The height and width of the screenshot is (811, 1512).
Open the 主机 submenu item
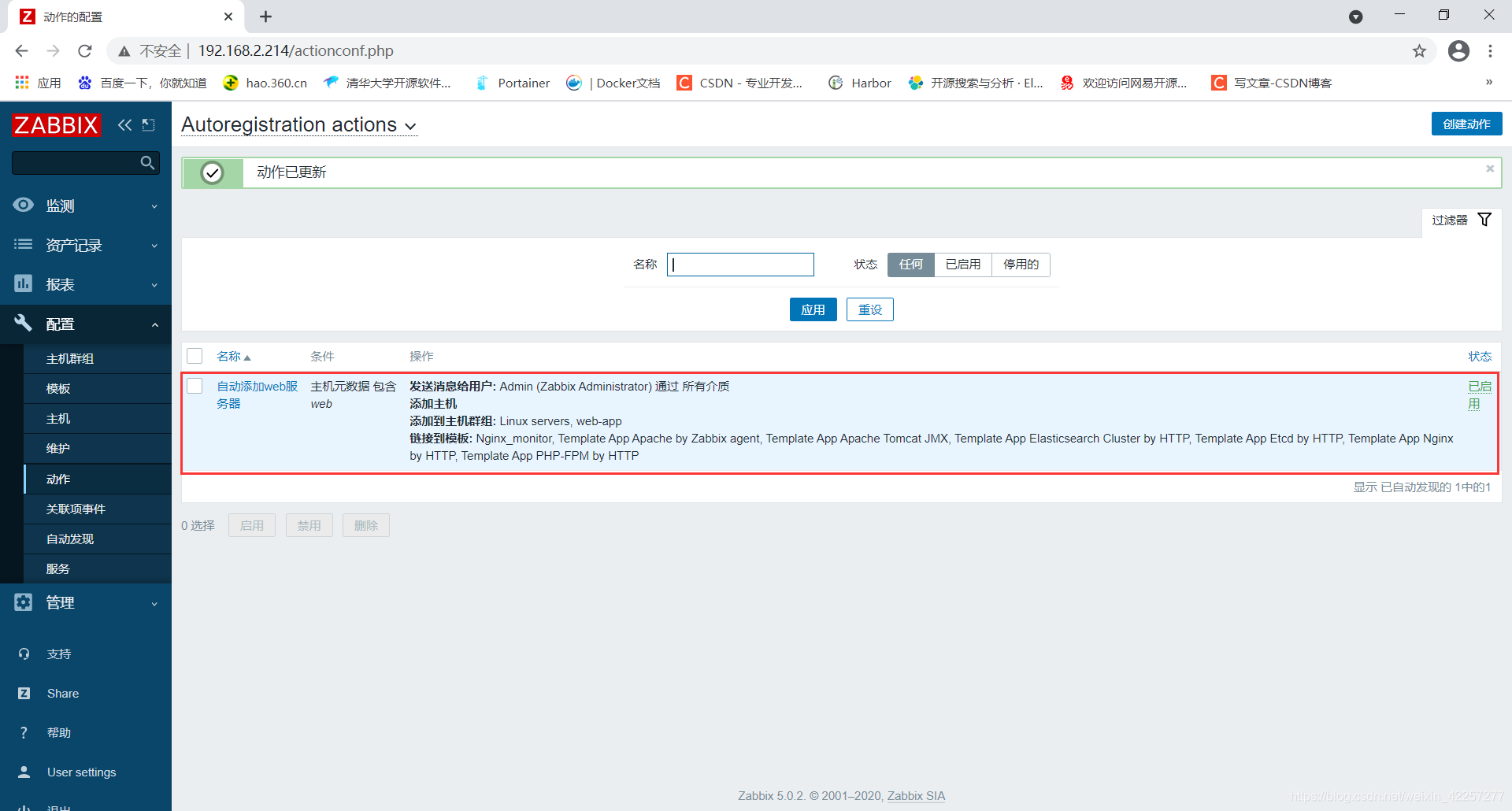pos(98,418)
